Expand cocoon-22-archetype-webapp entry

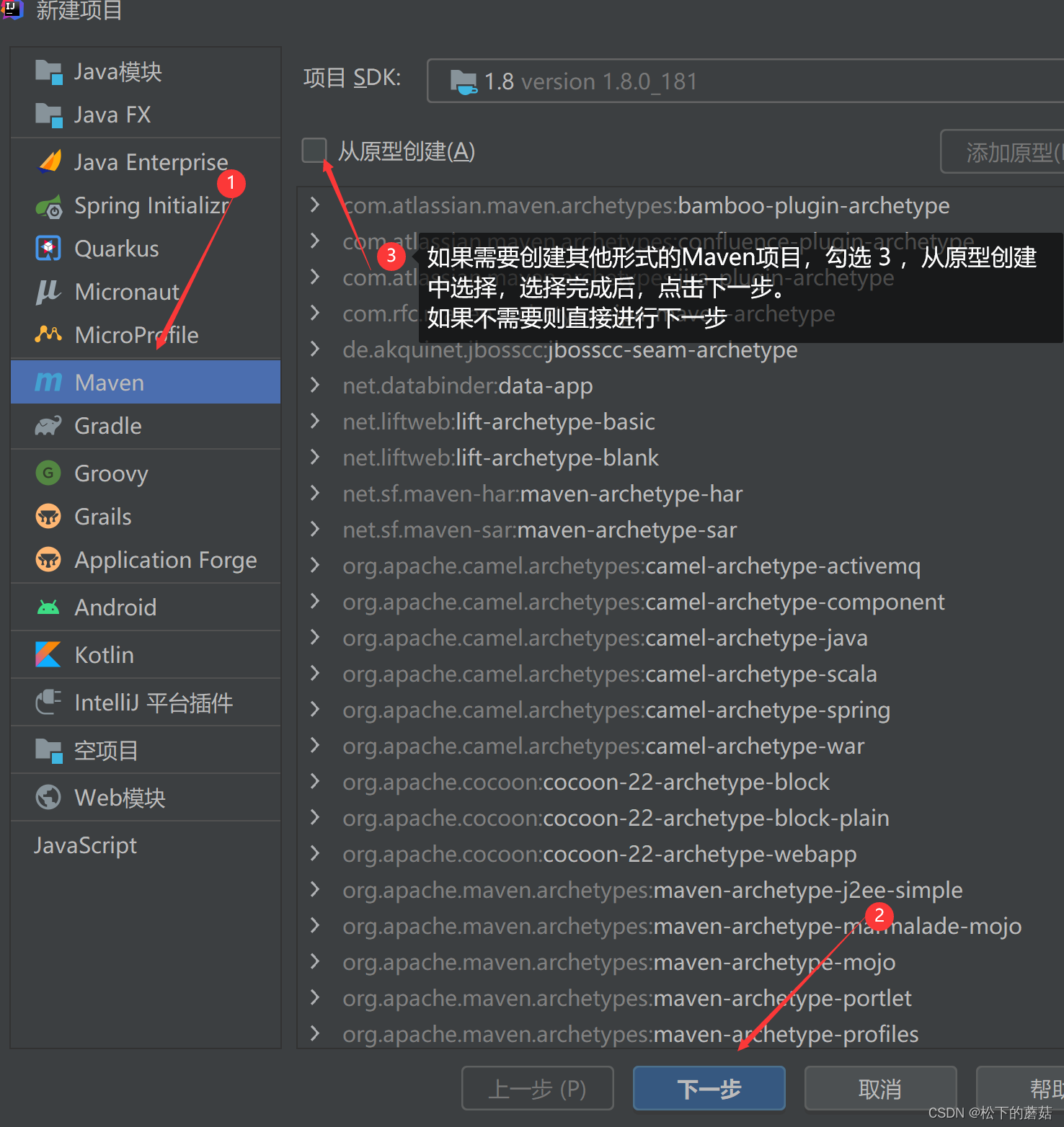[315, 853]
